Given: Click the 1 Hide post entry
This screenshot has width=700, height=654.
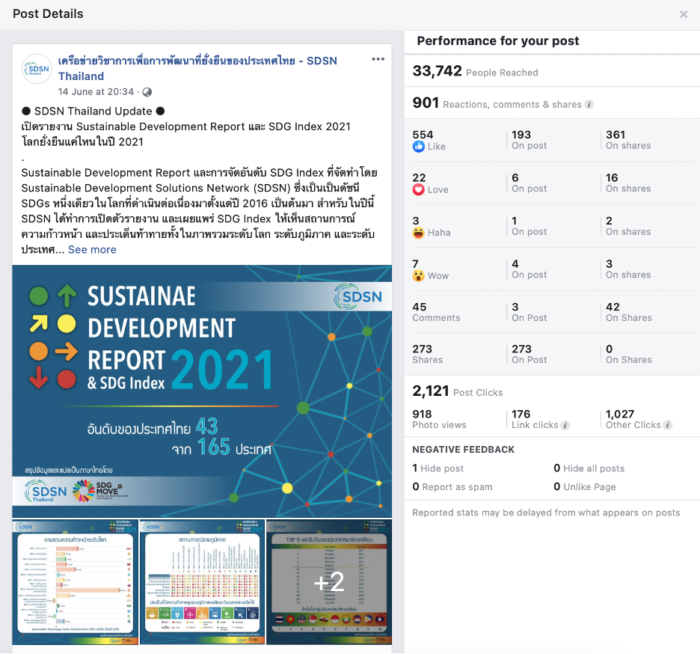Looking at the screenshot, I should 438,468.
